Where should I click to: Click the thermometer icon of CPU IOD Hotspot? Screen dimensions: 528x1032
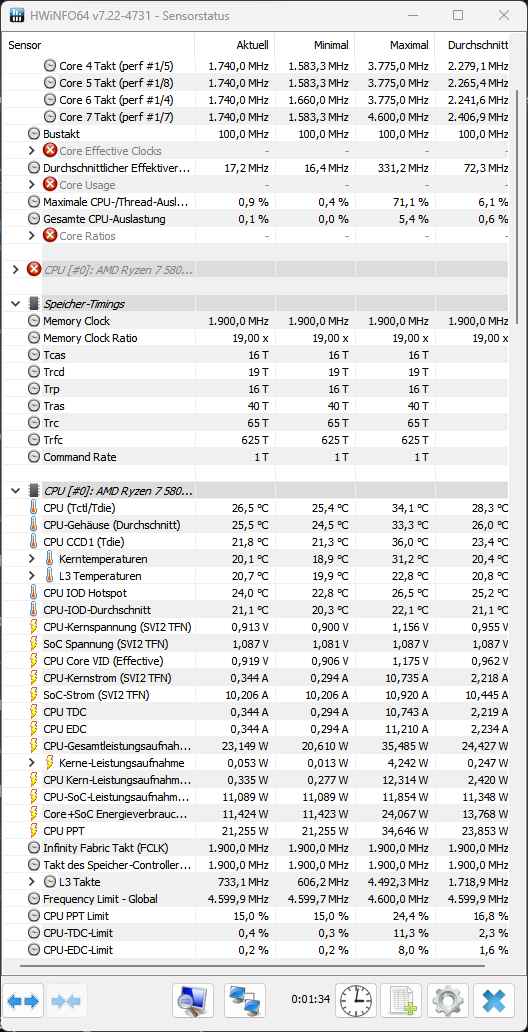(x=34, y=592)
